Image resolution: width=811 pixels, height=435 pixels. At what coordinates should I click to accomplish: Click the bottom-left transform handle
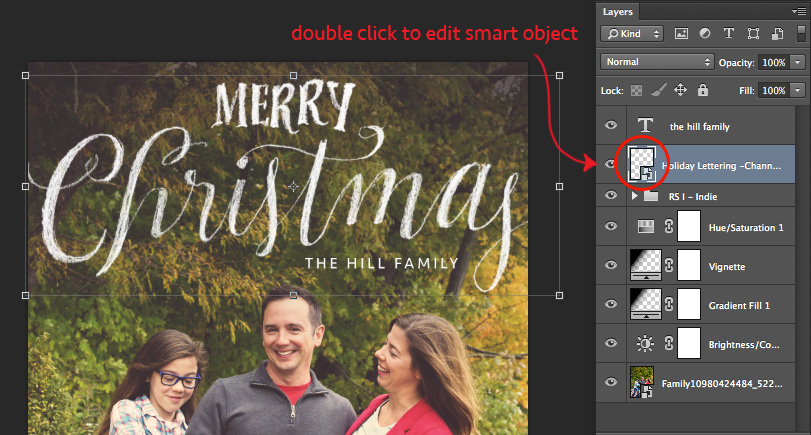point(26,295)
